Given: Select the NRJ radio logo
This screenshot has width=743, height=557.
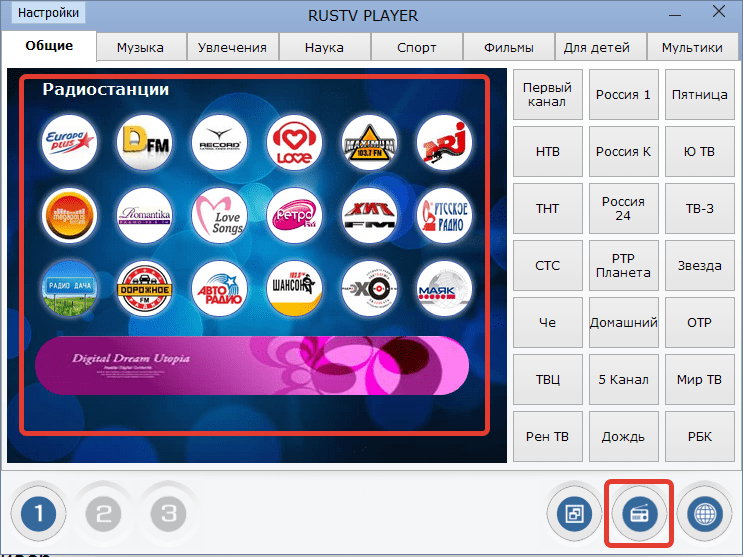Looking at the screenshot, I should [x=444, y=142].
